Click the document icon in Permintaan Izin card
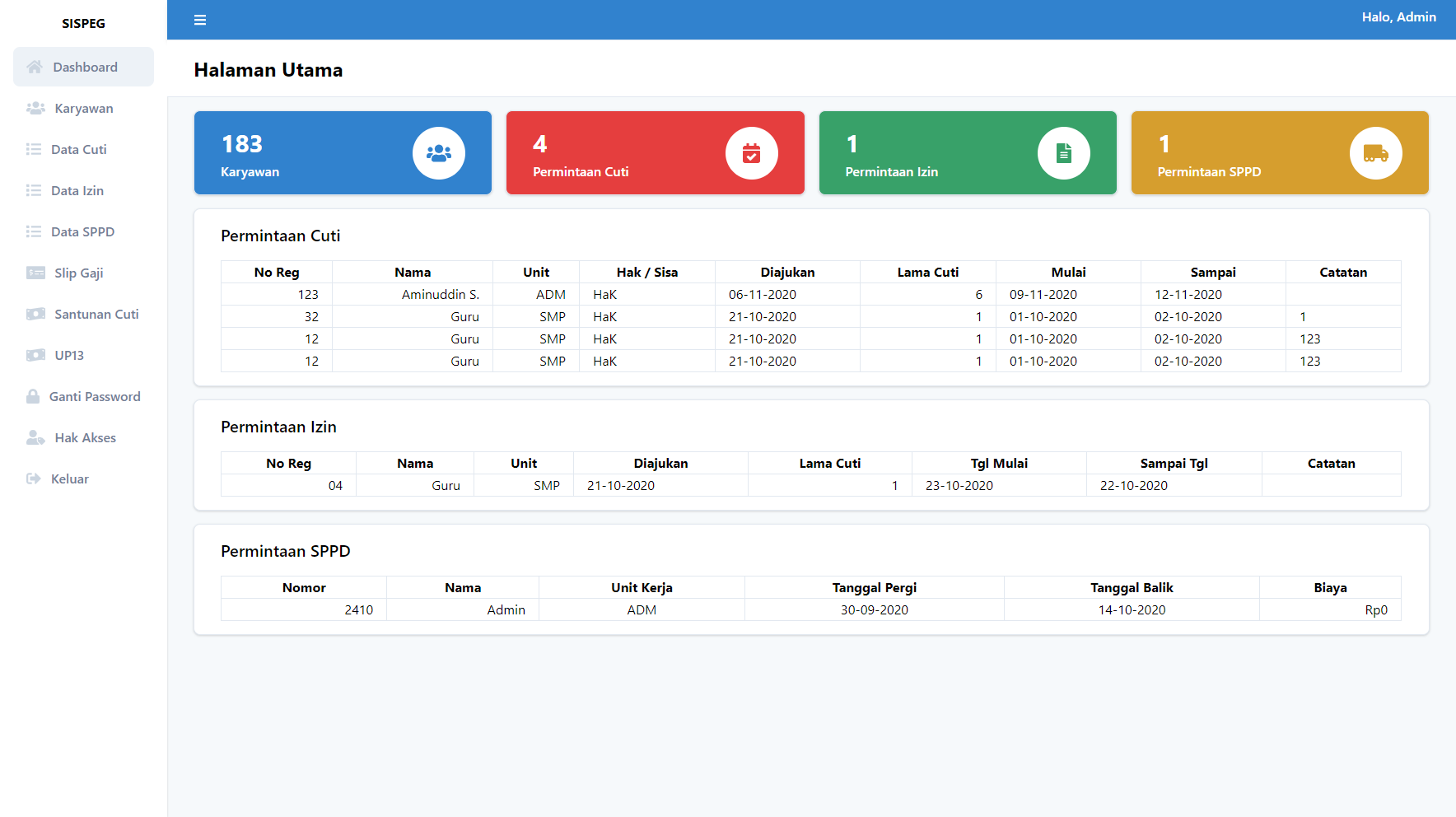The width and height of the screenshot is (1456, 817). pos(1064,153)
